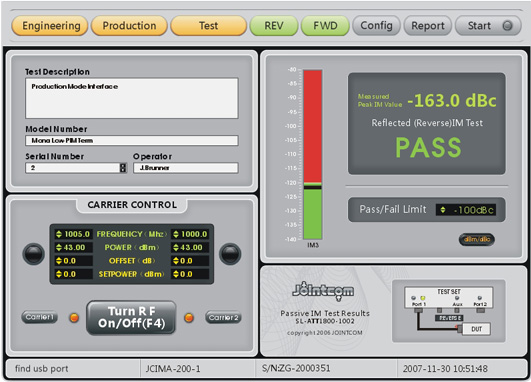Open the Report view
Image resolution: width=531 pixels, height=382 pixels.
tap(428, 26)
